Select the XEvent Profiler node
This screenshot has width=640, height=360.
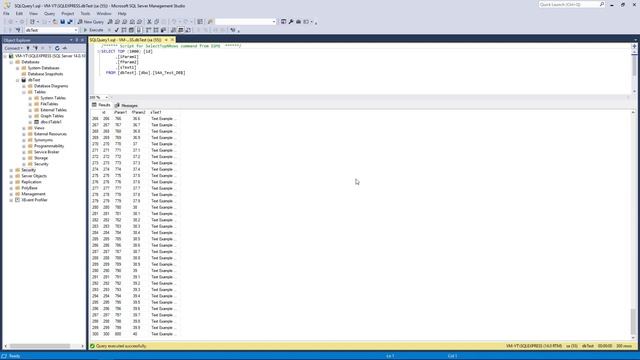[x=35, y=200]
